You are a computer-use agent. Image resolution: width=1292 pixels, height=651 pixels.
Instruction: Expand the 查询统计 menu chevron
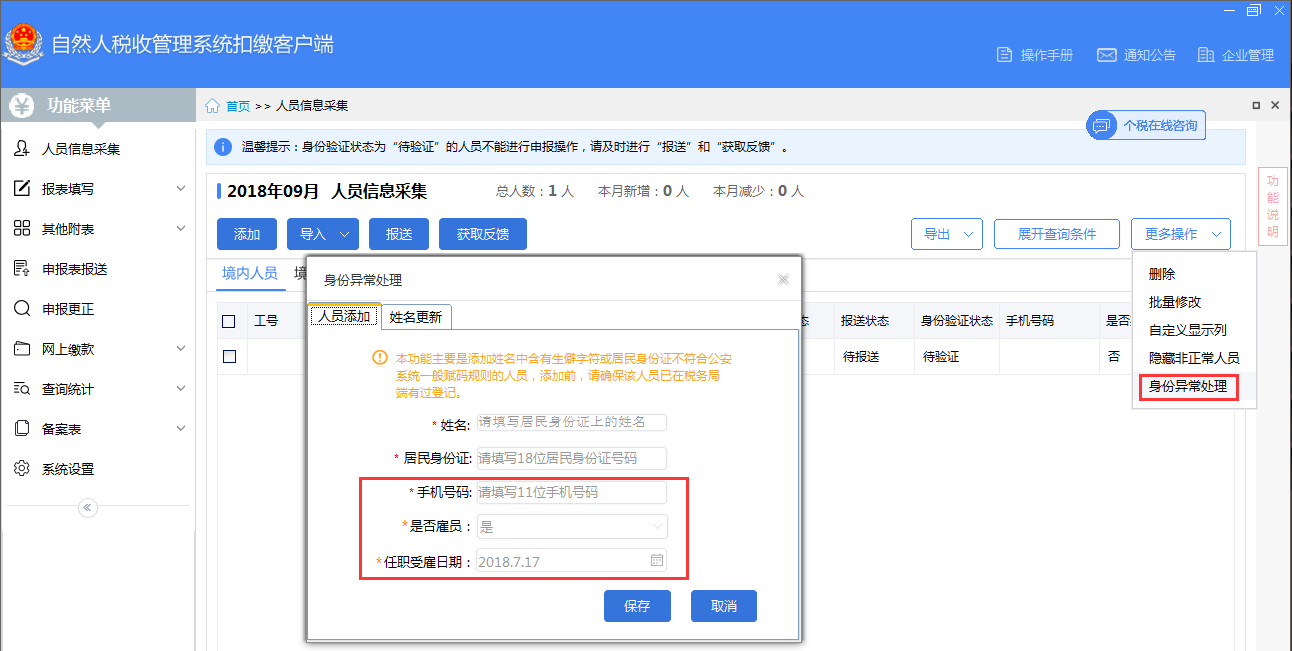[181, 389]
